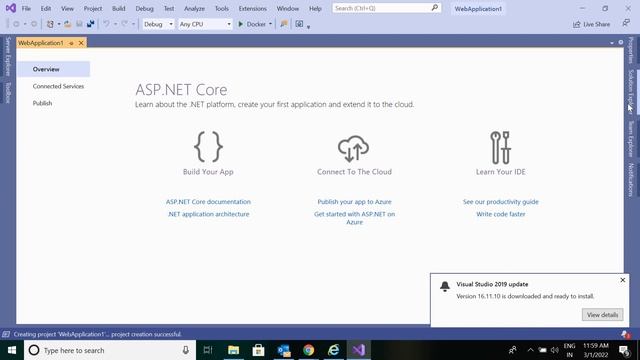Open the File menu

tap(26, 8)
